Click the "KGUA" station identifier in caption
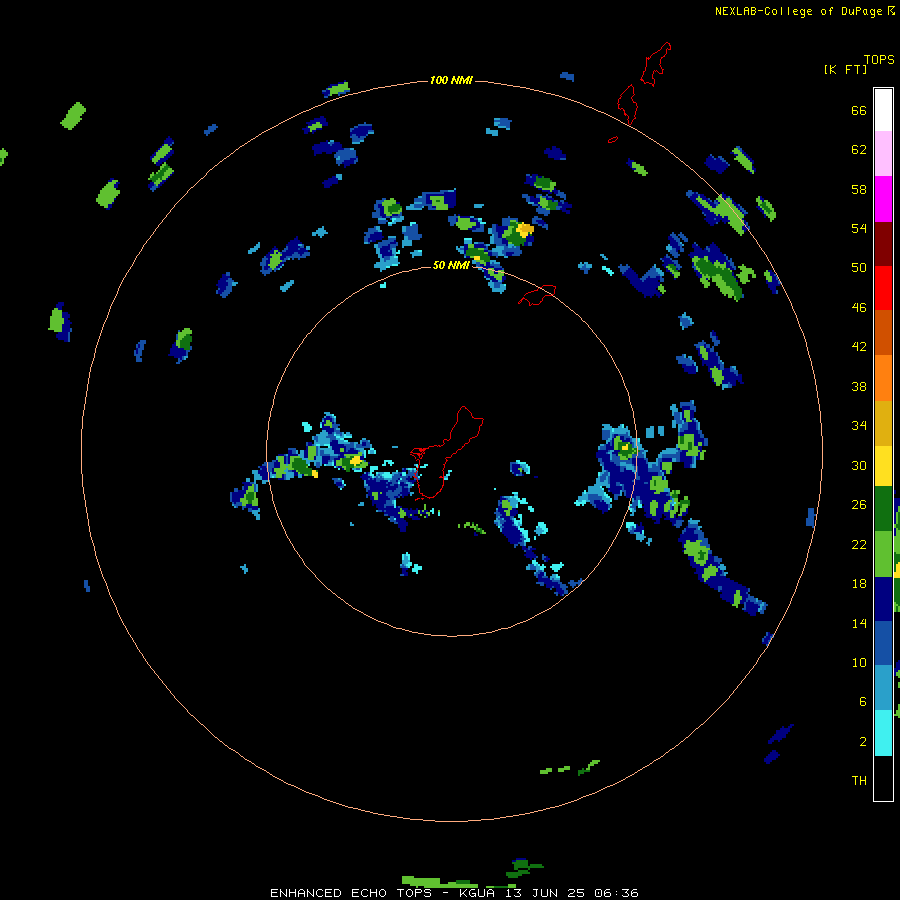This screenshot has width=900, height=900. [477, 893]
